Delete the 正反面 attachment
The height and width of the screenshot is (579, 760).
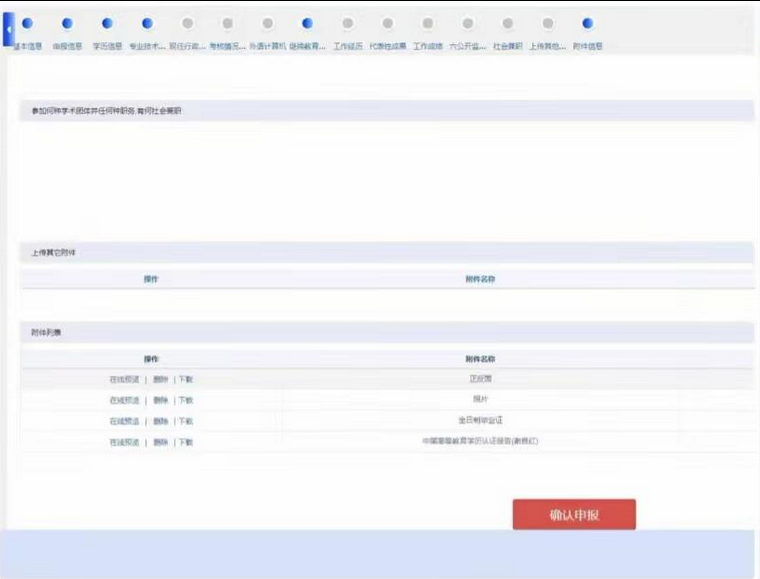[160, 379]
